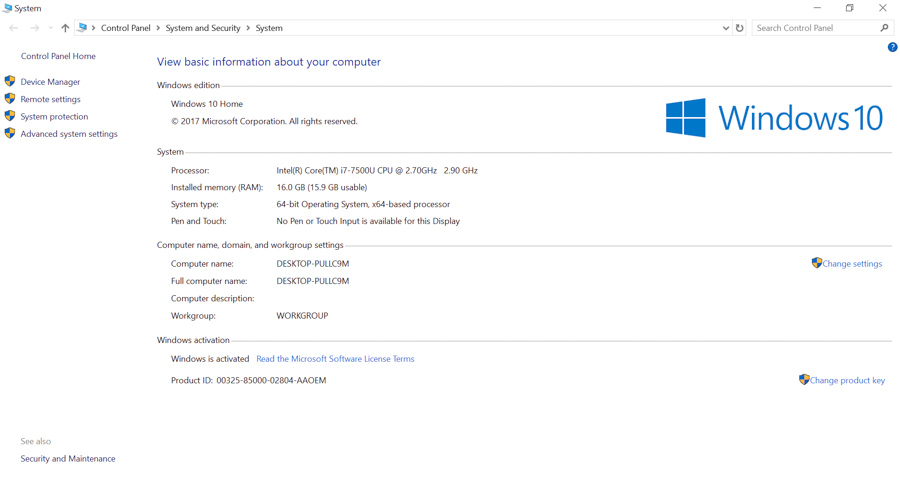This screenshot has height=477, width=900.
Task: Click the shield icon beside Device Manager
Action: [x=10, y=81]
